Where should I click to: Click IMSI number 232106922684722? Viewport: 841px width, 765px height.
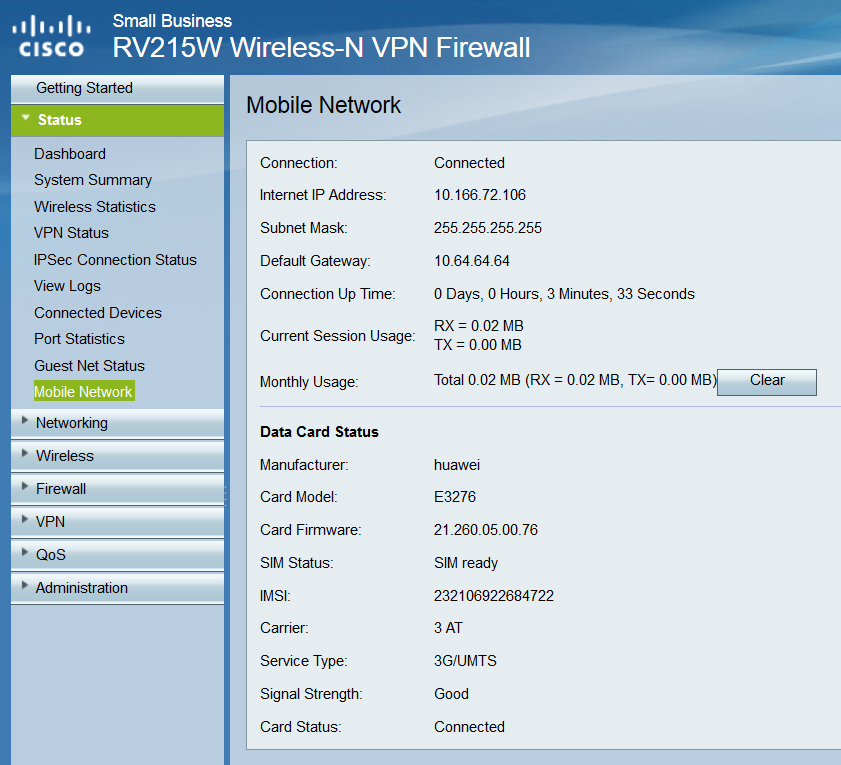494,596
